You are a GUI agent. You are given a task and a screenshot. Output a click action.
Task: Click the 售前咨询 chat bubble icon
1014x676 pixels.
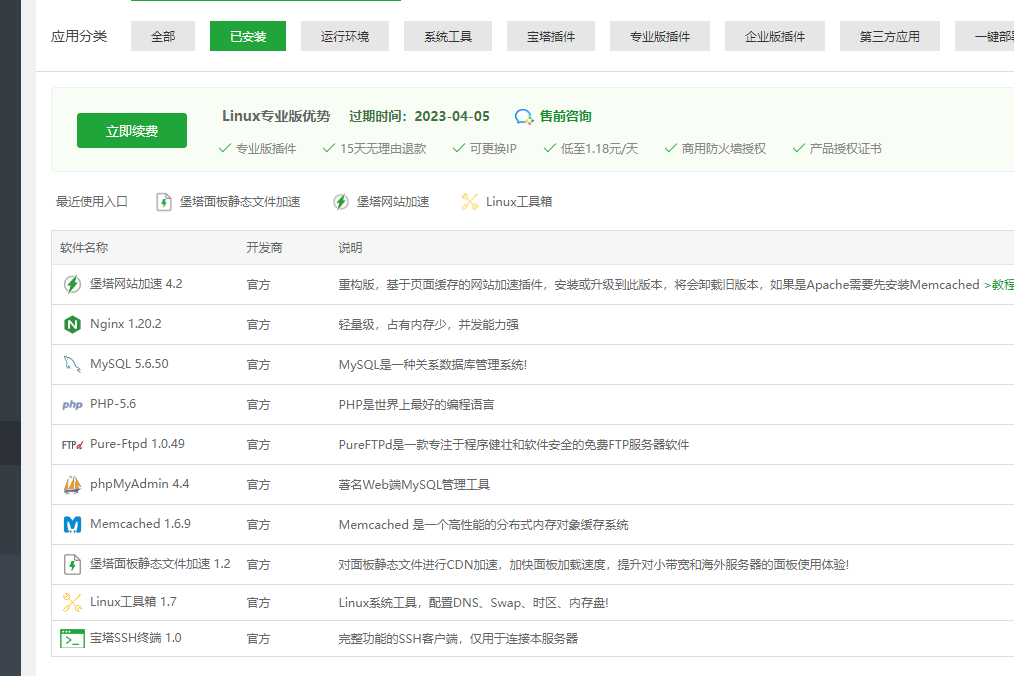click(524, 117)
